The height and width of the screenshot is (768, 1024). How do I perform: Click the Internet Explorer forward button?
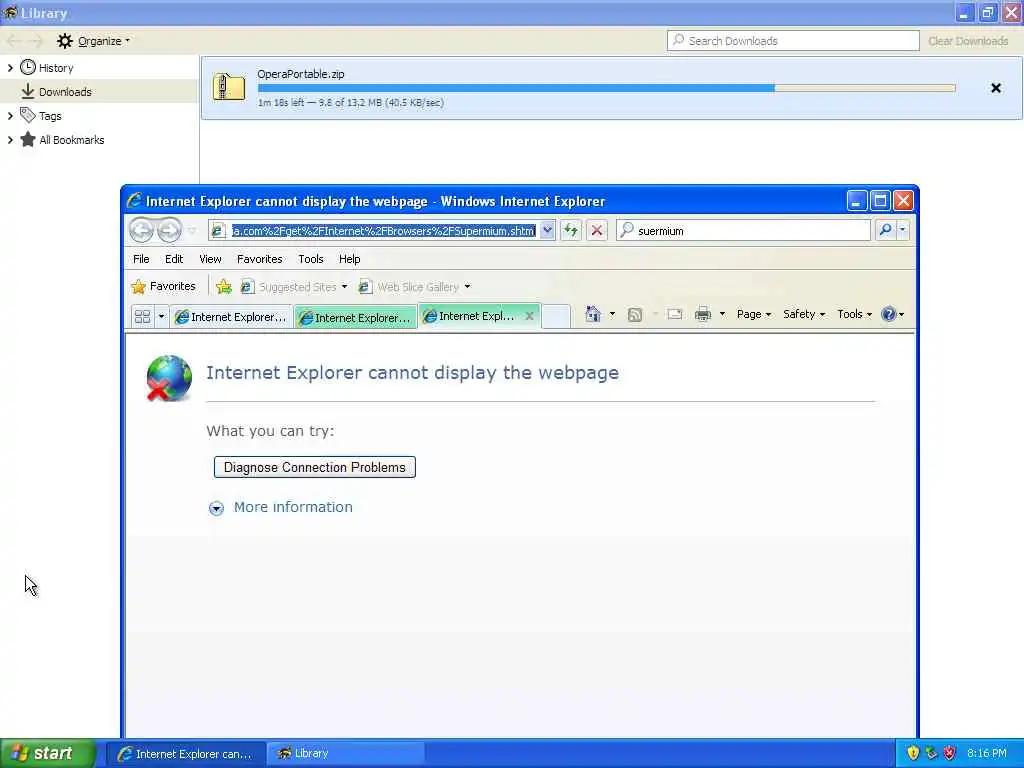coord(169,230)
